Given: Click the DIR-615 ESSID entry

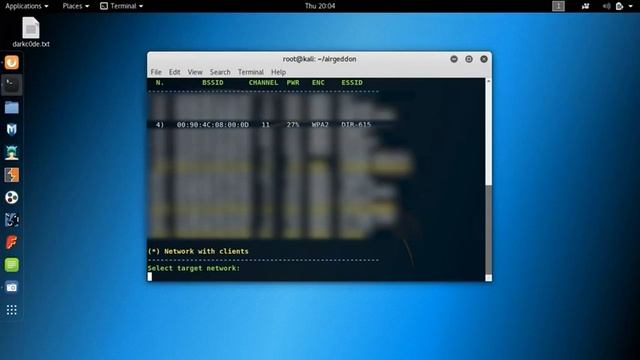Looking at the screenshot, I should (x=356, y=124).
